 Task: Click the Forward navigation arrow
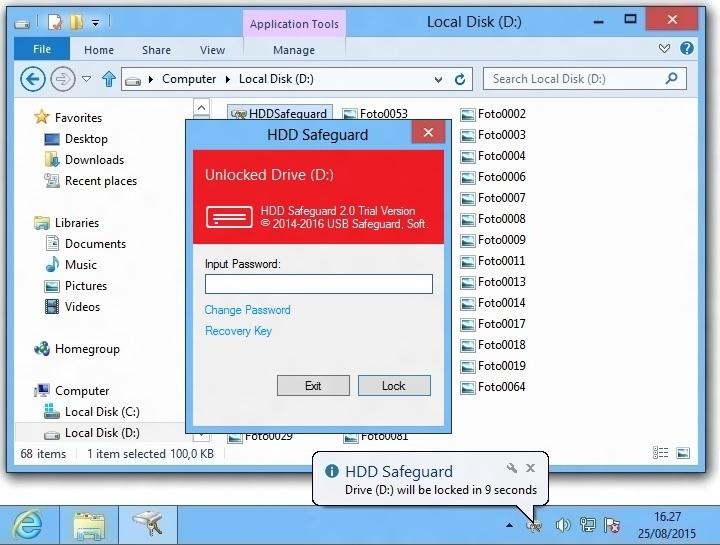[x=62, y=79]
